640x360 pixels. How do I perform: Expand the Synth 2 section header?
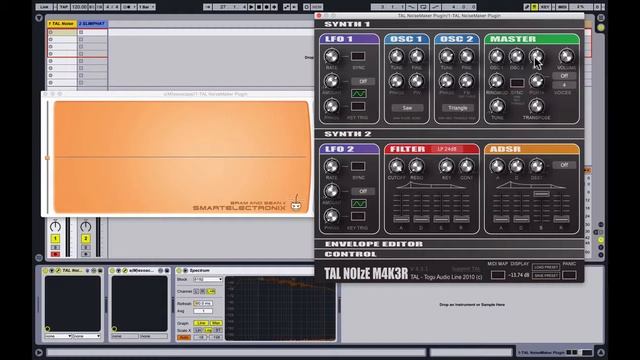[x=449, y=134]
